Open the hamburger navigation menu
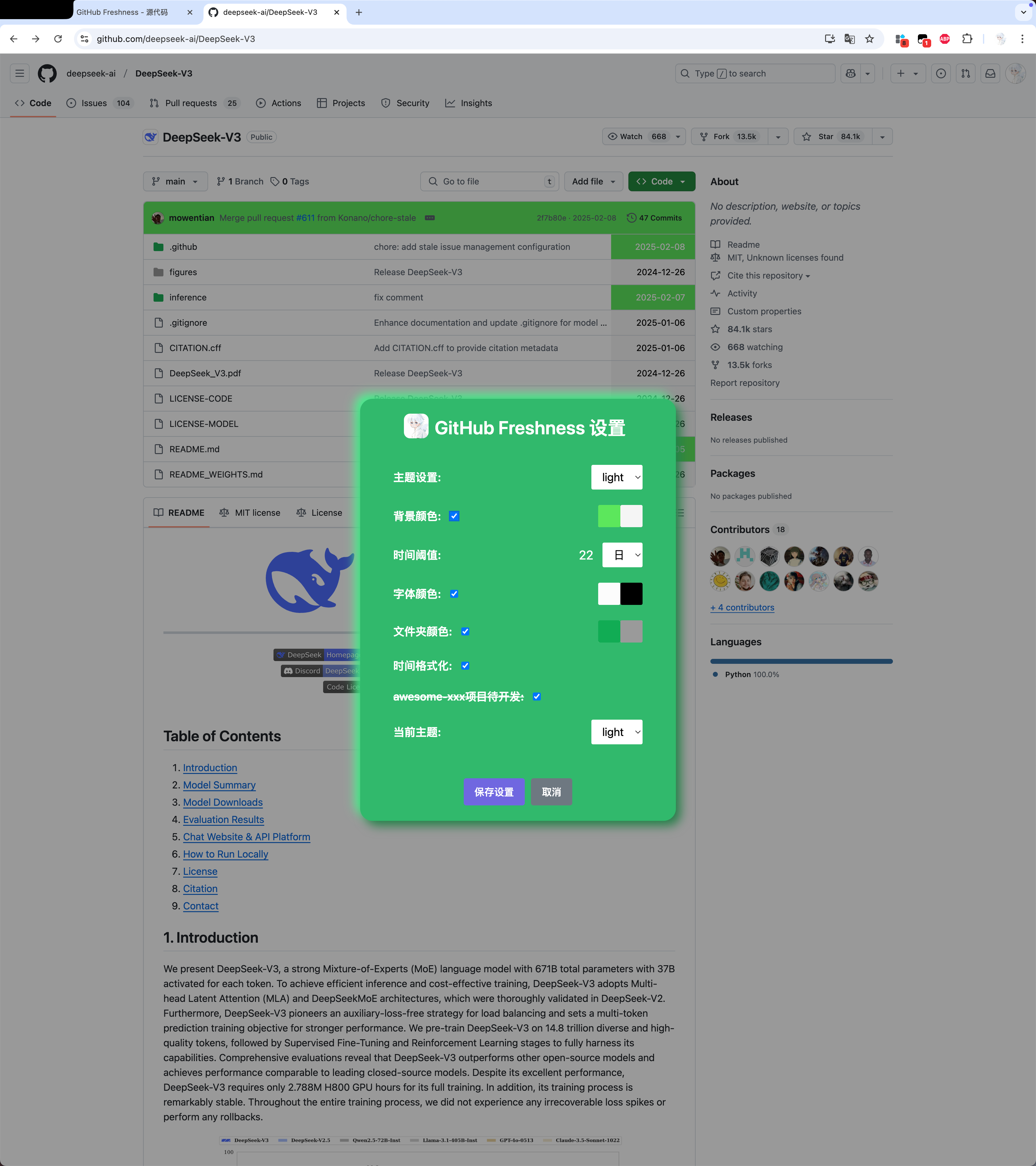 (19, 74)
